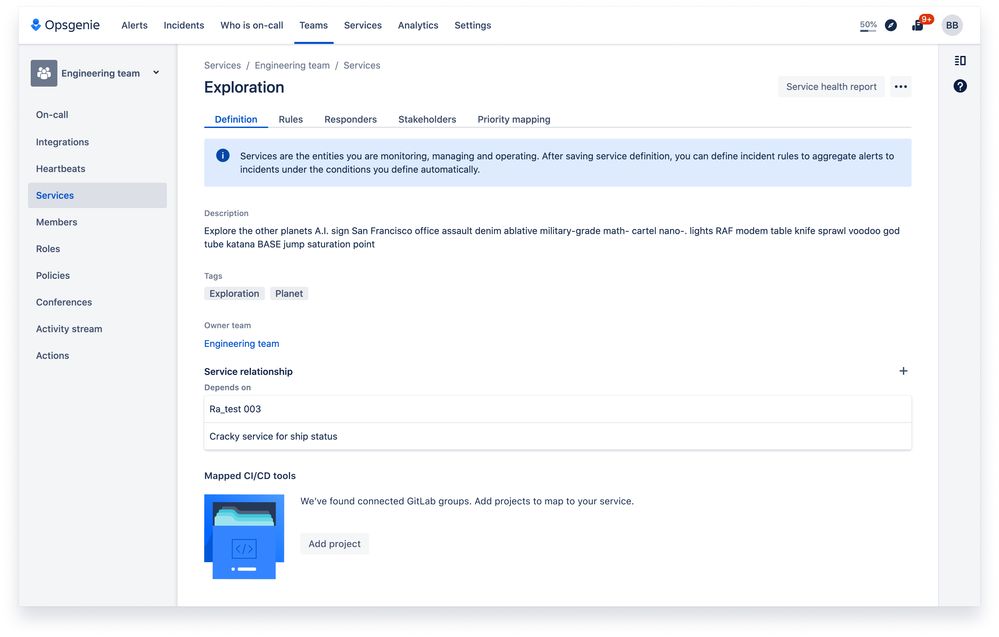Select Services in the sidebar
Screen dimensions: 999x637
[97, 196]
